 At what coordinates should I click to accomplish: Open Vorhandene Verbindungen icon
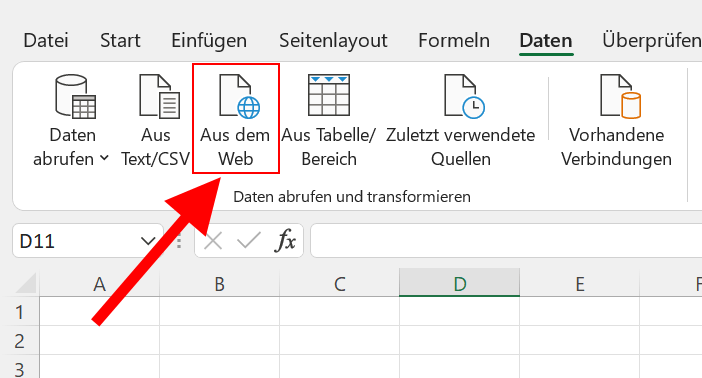click(x=621, y=96)
